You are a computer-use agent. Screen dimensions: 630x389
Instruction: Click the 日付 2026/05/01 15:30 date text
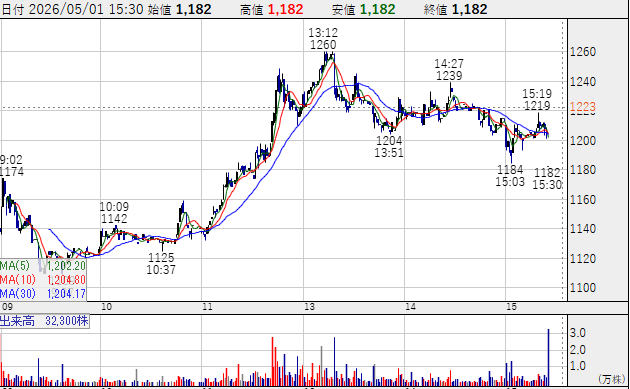click(72, 9)
